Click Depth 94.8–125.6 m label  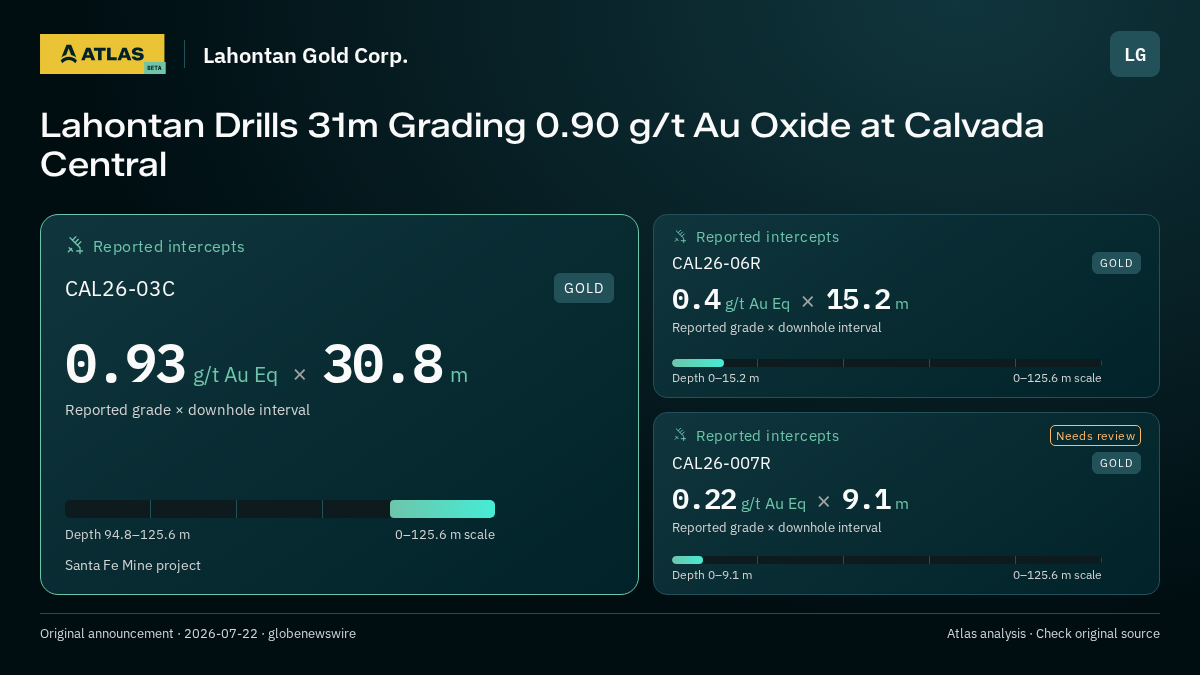[127, 534]
